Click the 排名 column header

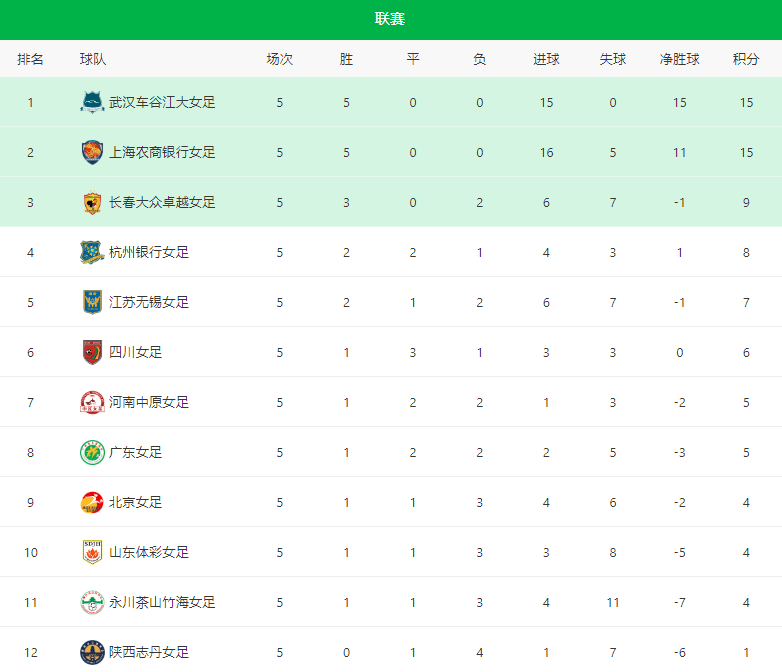[x=30, y=59]
